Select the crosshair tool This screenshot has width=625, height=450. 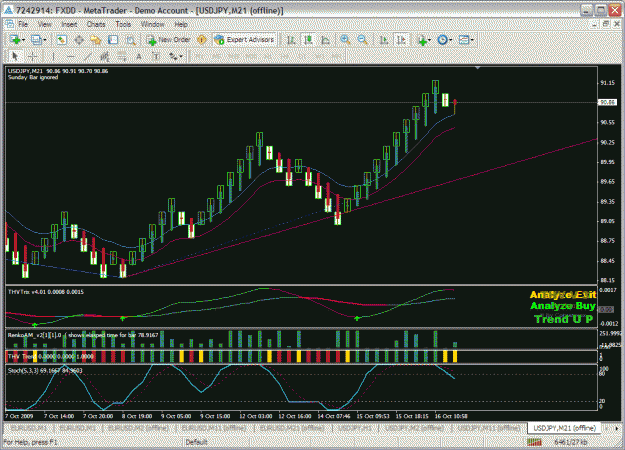33,56
